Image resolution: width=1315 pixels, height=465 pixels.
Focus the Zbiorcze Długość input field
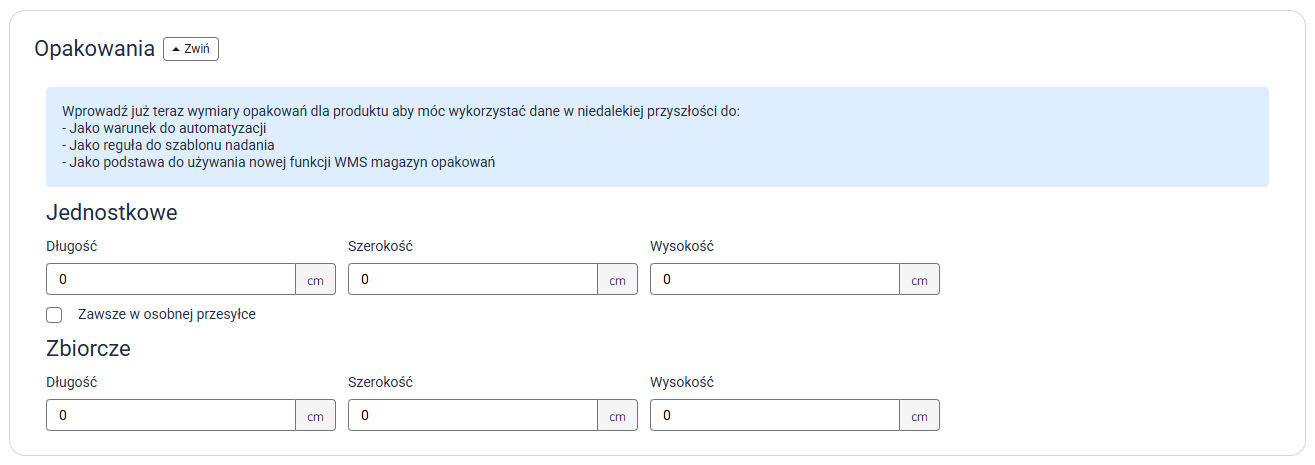[x=170, y=415]
